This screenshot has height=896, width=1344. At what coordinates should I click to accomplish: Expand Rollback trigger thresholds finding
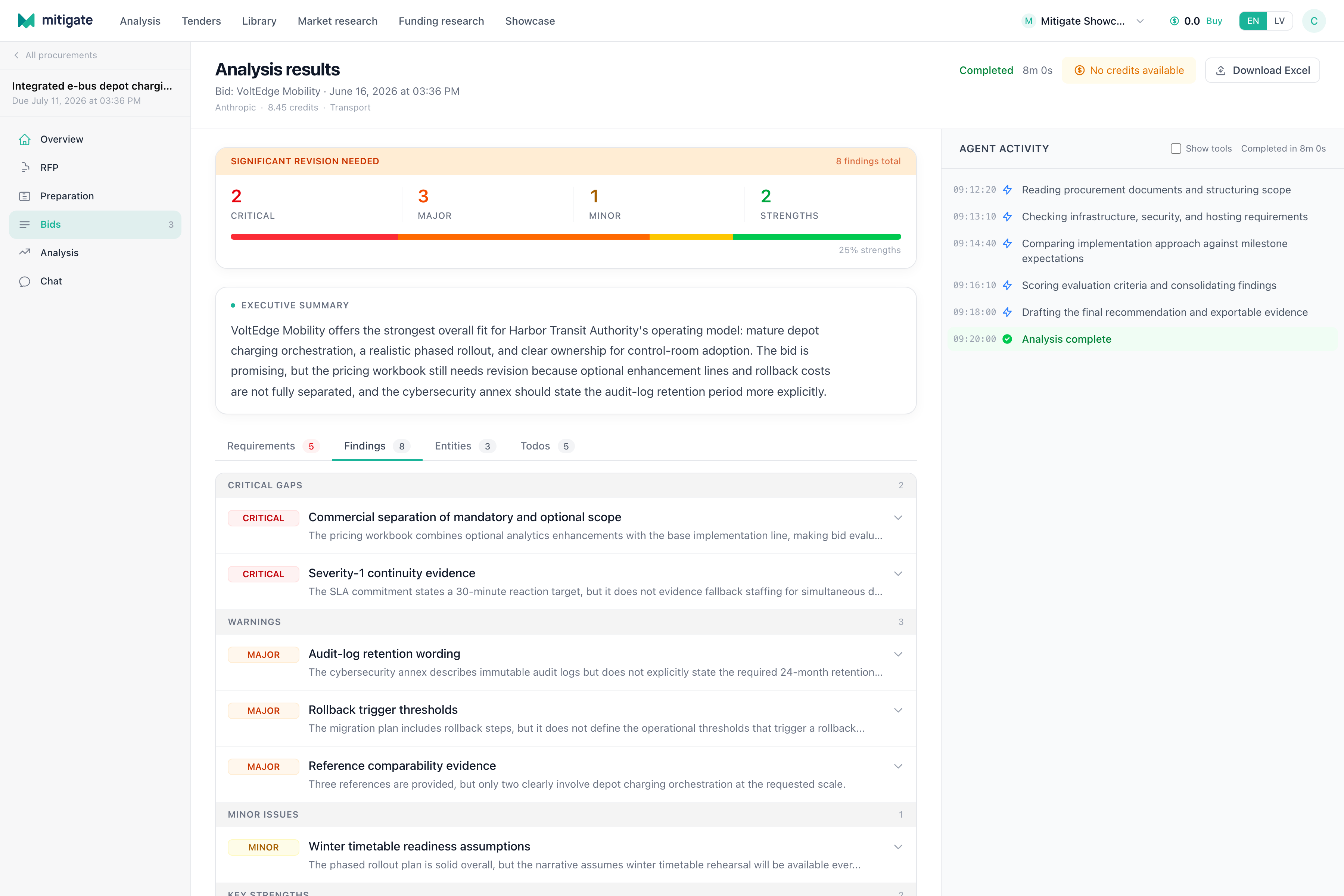coord(898,710)
